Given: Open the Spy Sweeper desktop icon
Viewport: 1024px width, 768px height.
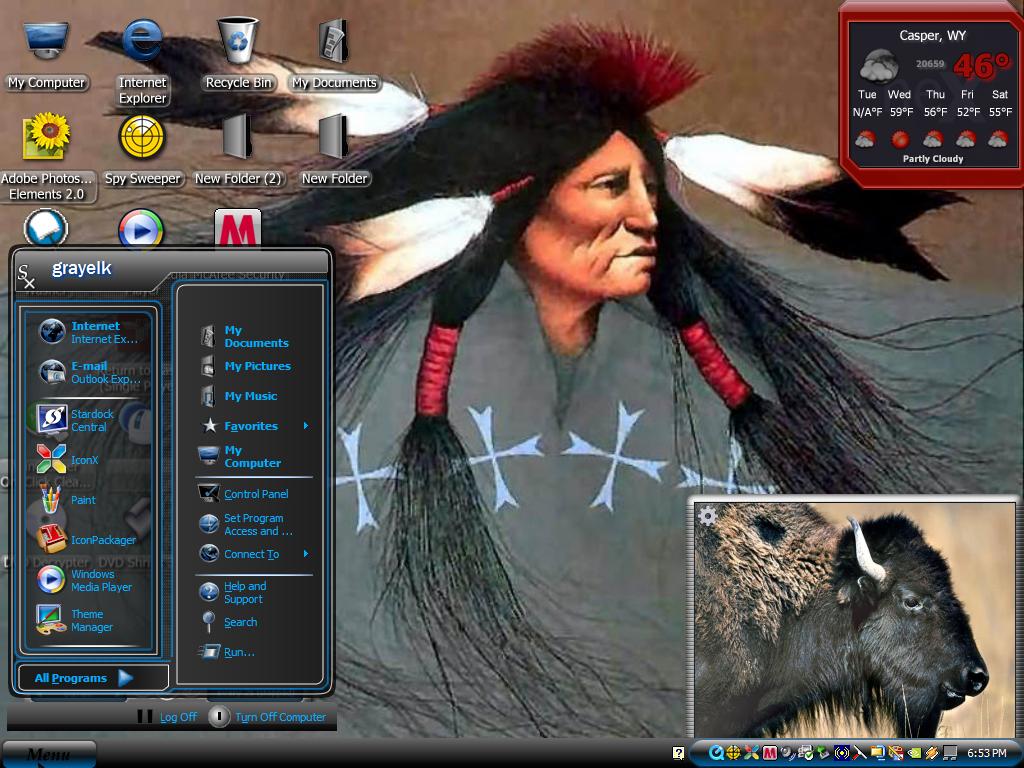Looking at the screenshot, I should point(142,149).
